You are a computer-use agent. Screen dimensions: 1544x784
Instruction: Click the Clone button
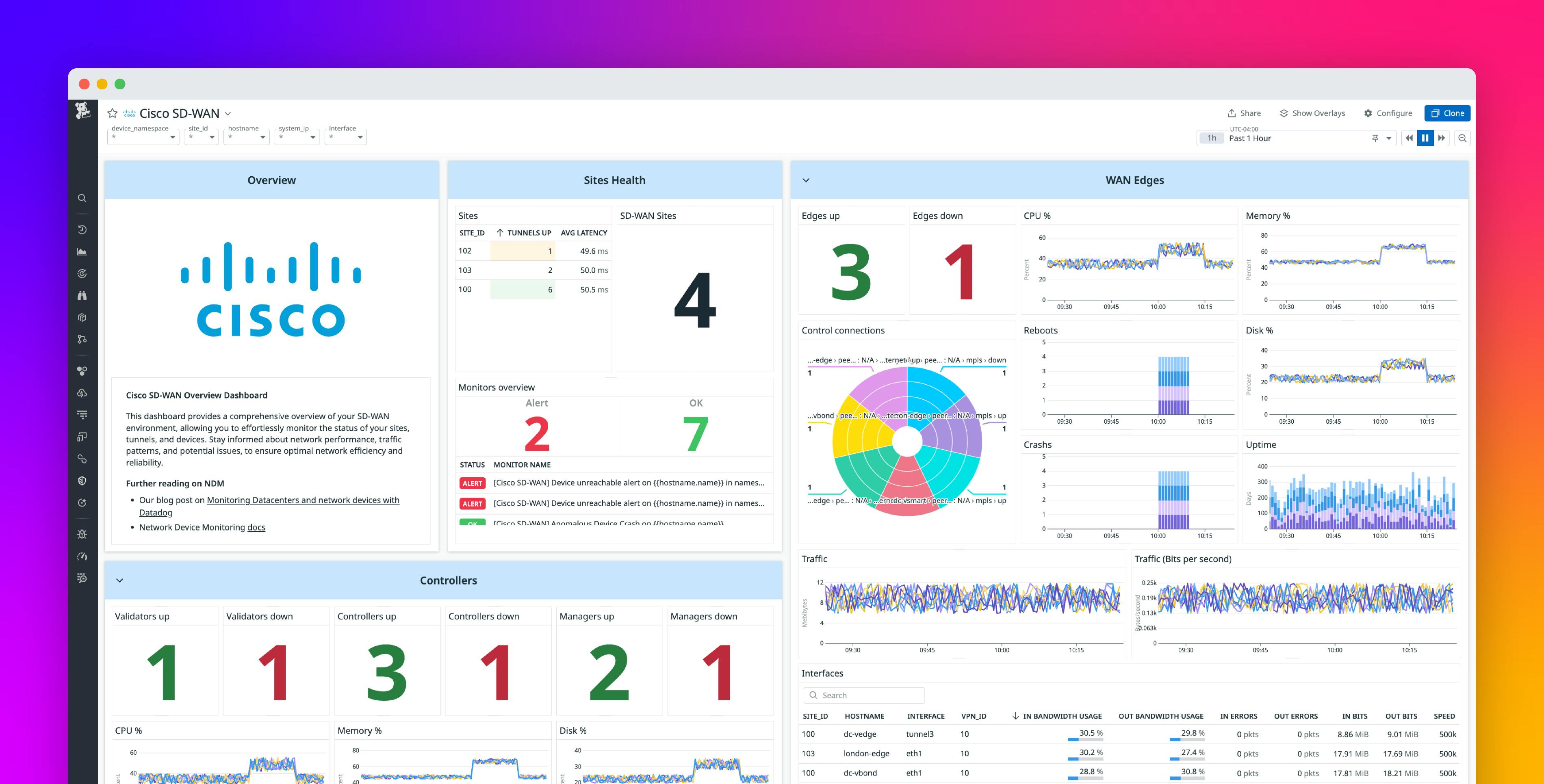tap(1447, 113)
